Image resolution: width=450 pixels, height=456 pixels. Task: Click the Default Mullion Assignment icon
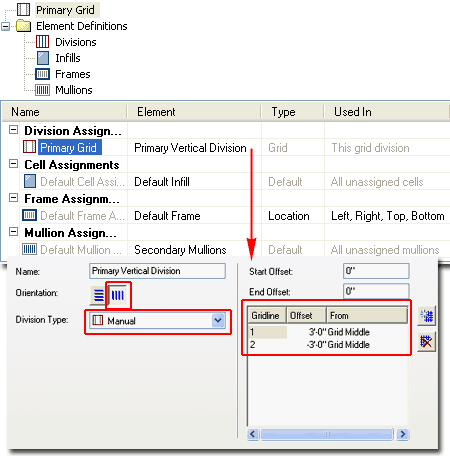[29, 249]
